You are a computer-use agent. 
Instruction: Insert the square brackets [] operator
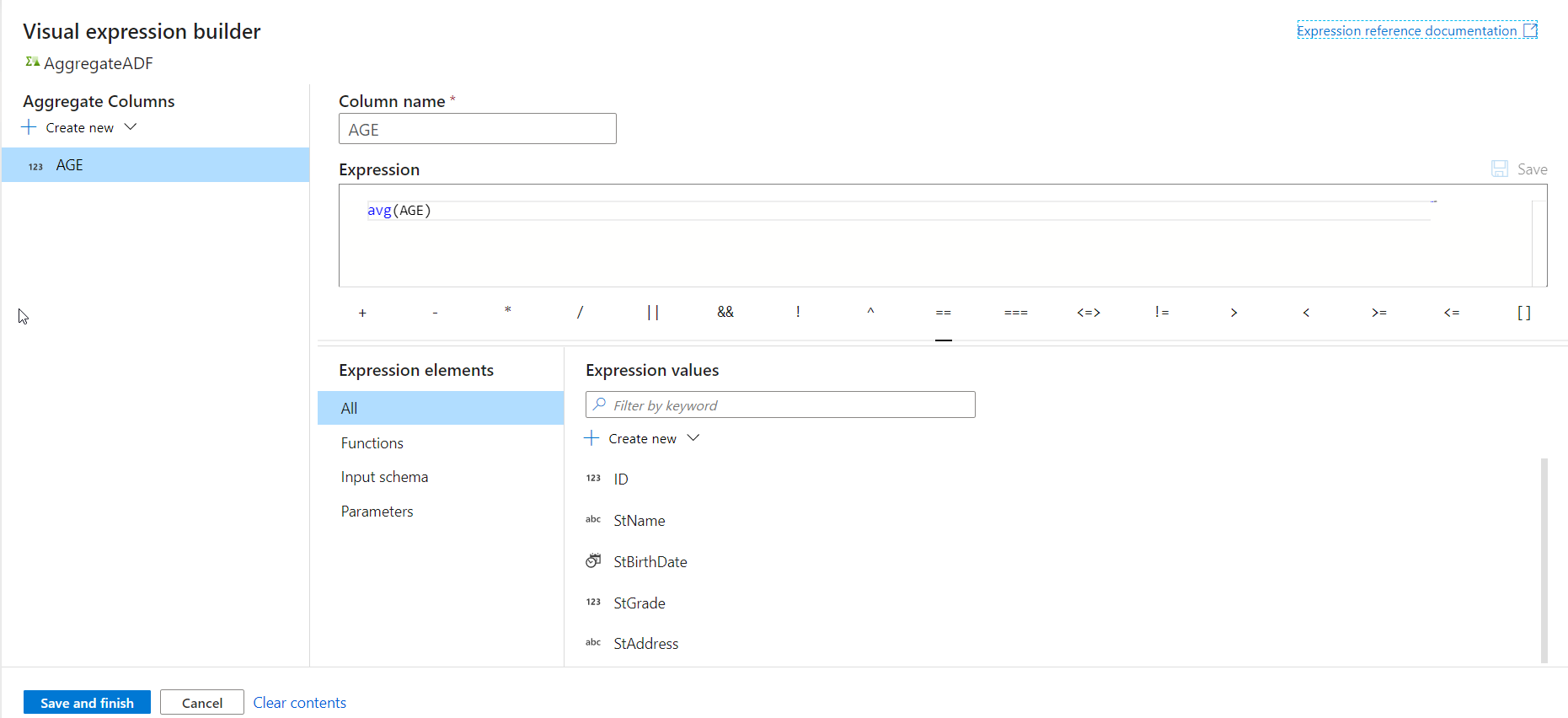point(1523,312)
